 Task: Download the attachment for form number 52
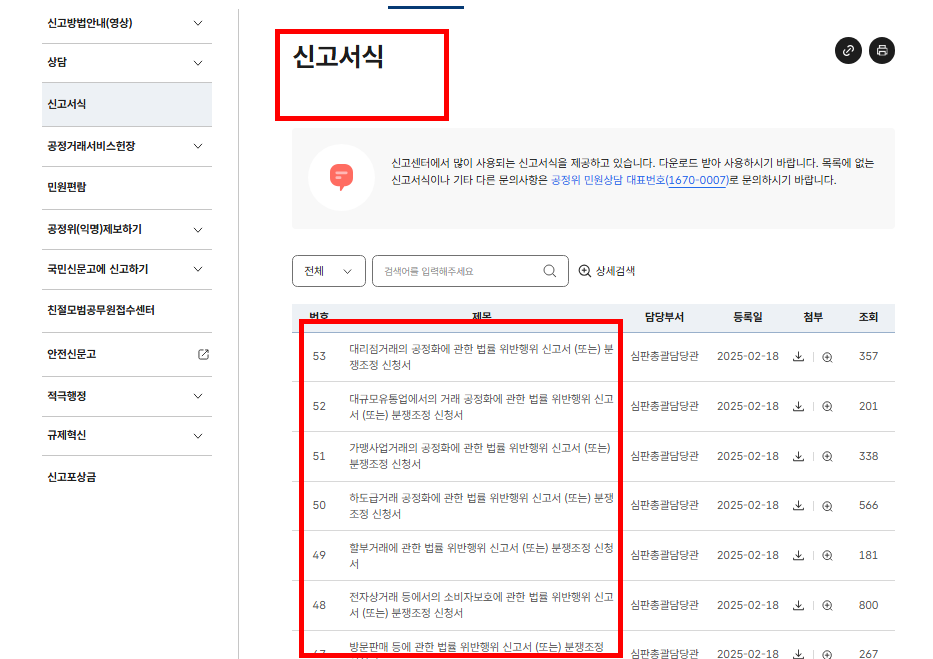(797, 406)
